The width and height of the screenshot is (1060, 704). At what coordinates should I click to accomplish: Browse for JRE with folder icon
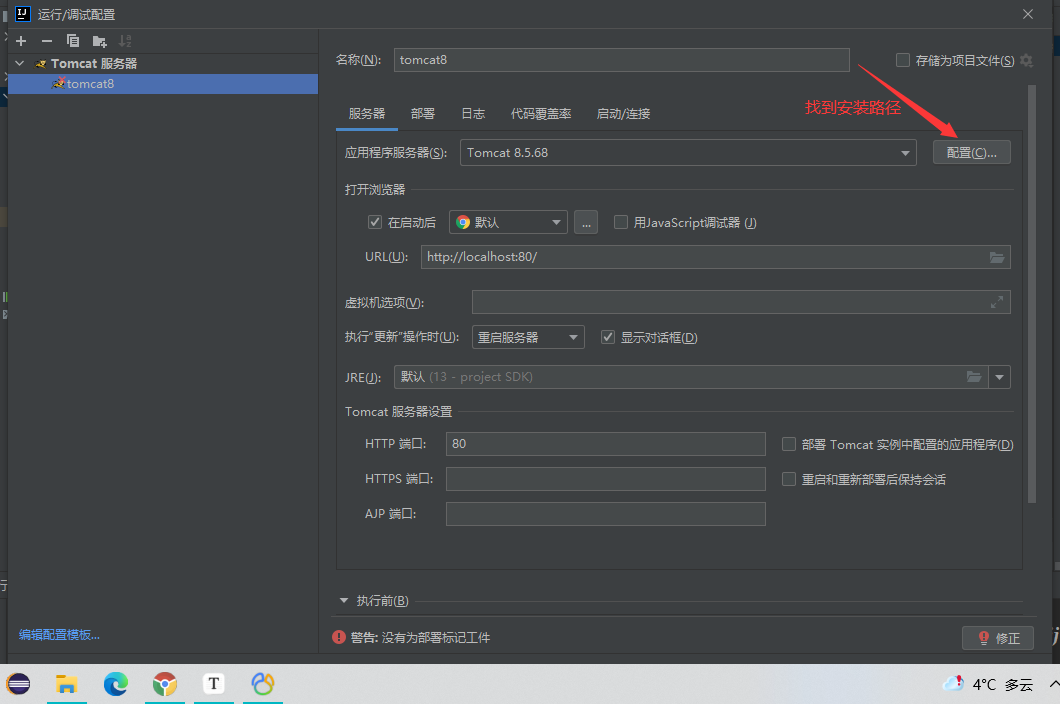coord(973,377)
